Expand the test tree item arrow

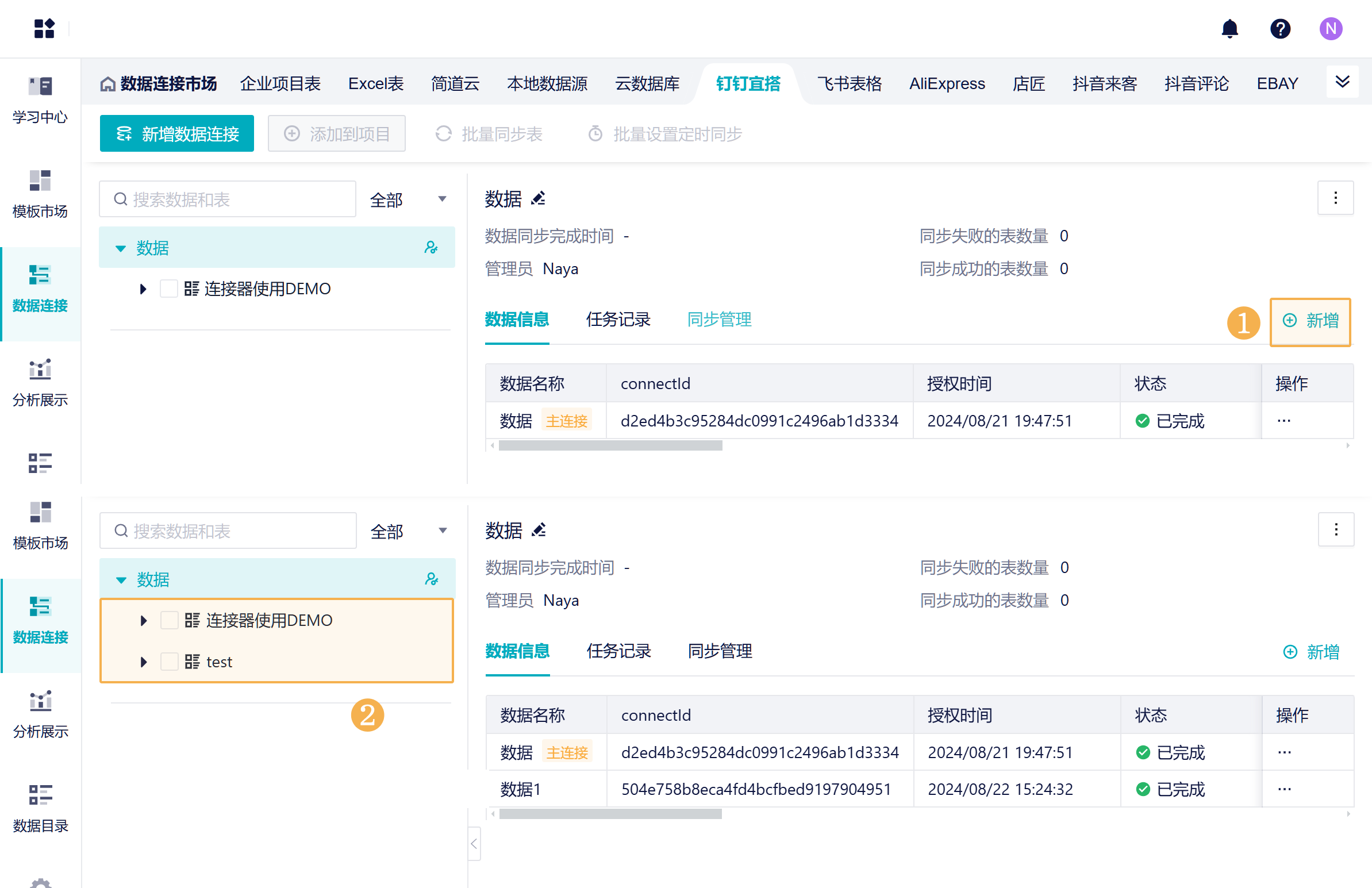coord(144,662)
